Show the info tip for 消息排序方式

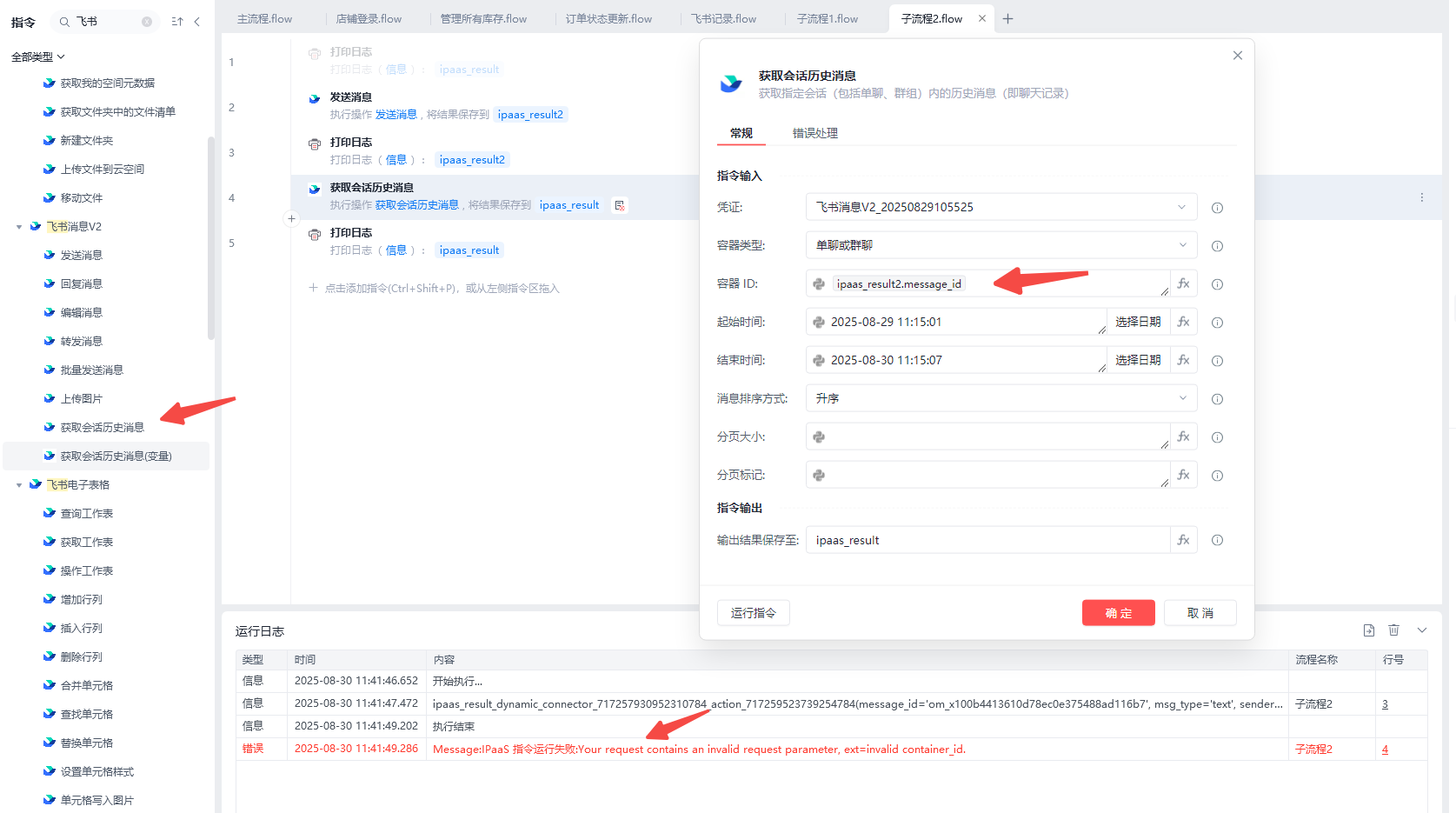(1218, 399)
